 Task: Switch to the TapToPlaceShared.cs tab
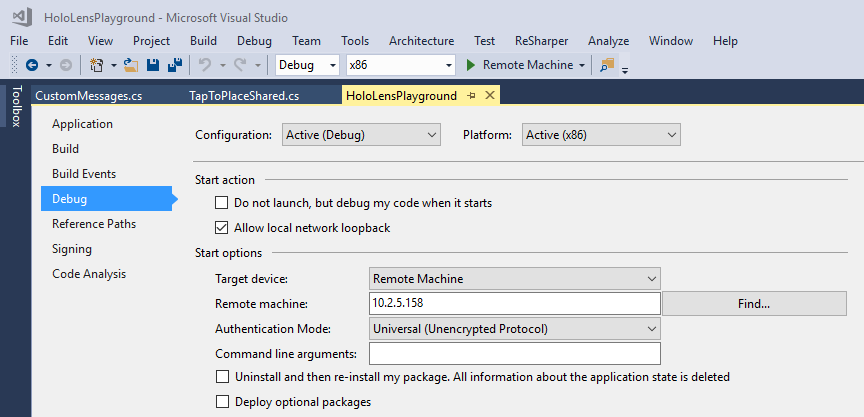(244, 96)
